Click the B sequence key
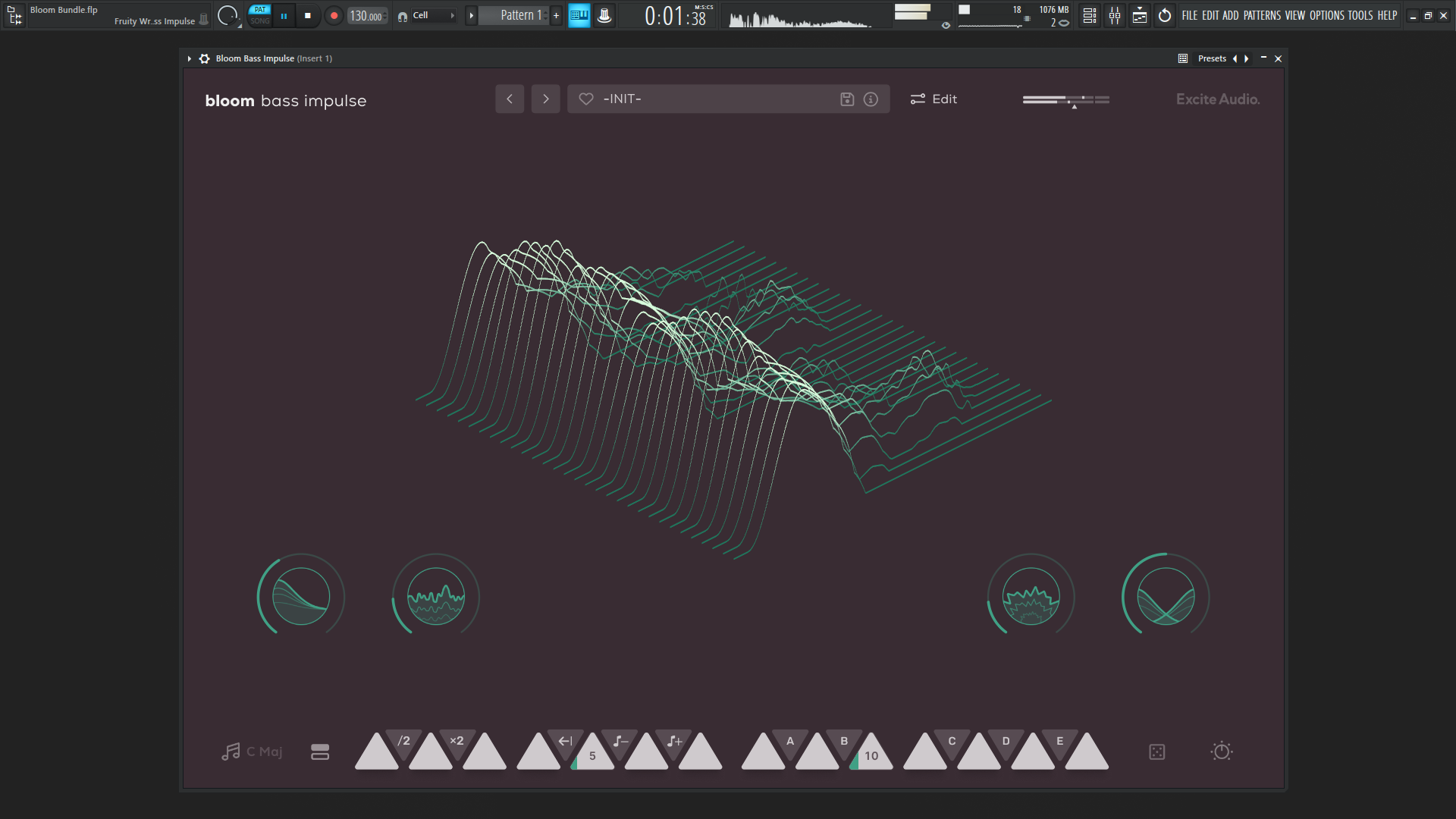The height and width of the screenshot is (819, 1456). (843, 741)
